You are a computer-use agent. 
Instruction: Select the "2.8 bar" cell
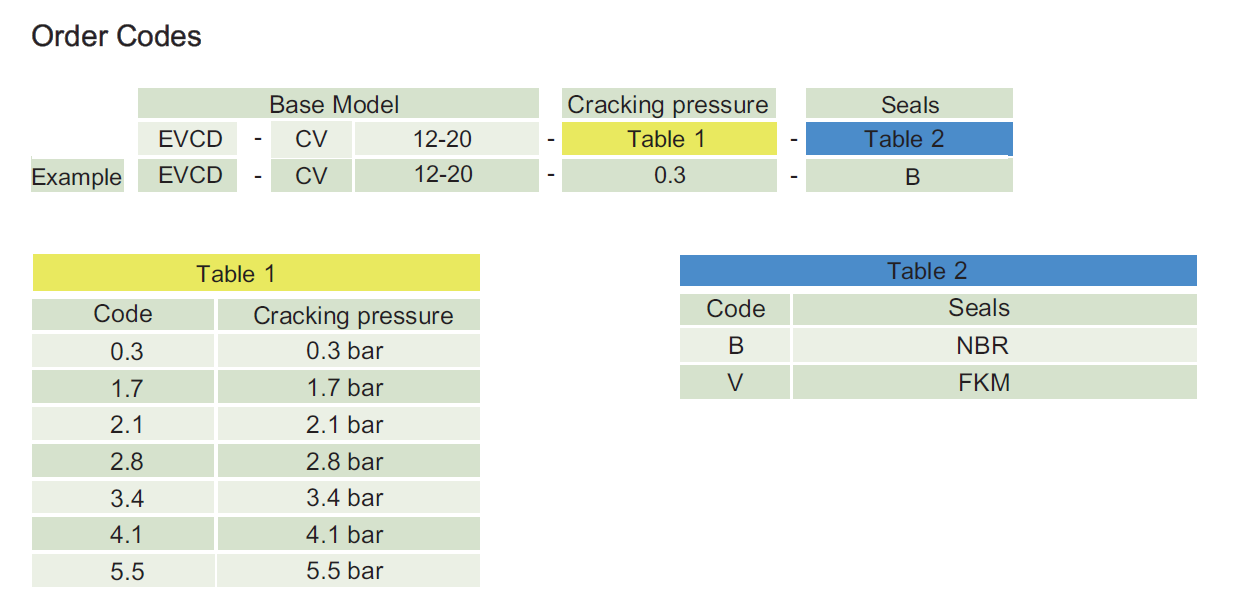coord(346,462)
